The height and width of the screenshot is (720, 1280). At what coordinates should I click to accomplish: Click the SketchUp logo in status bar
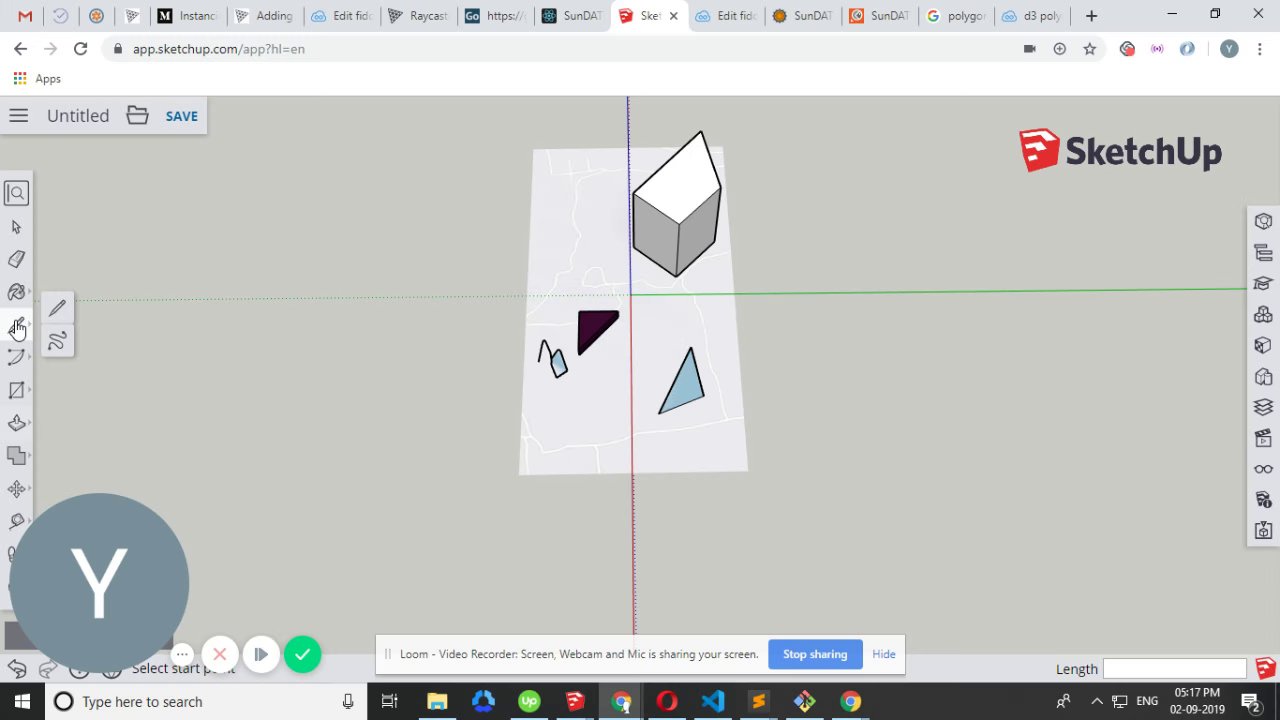[x=1265, y=668]
